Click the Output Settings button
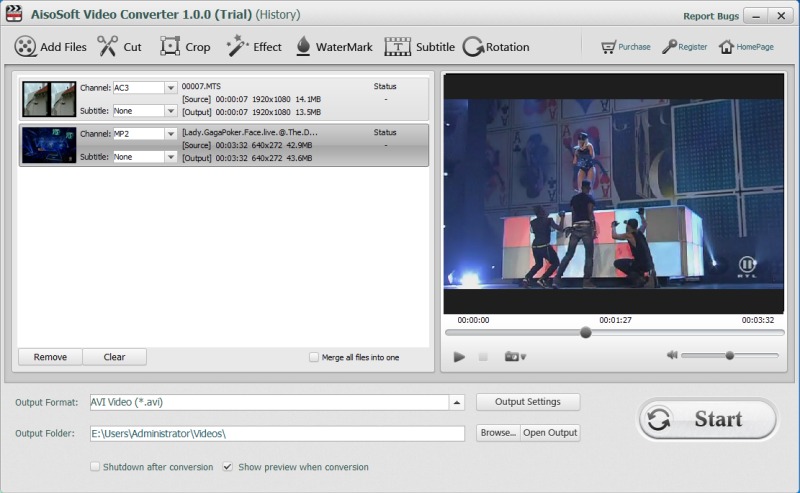The image size is (800, 493). (x=528, y=402)
